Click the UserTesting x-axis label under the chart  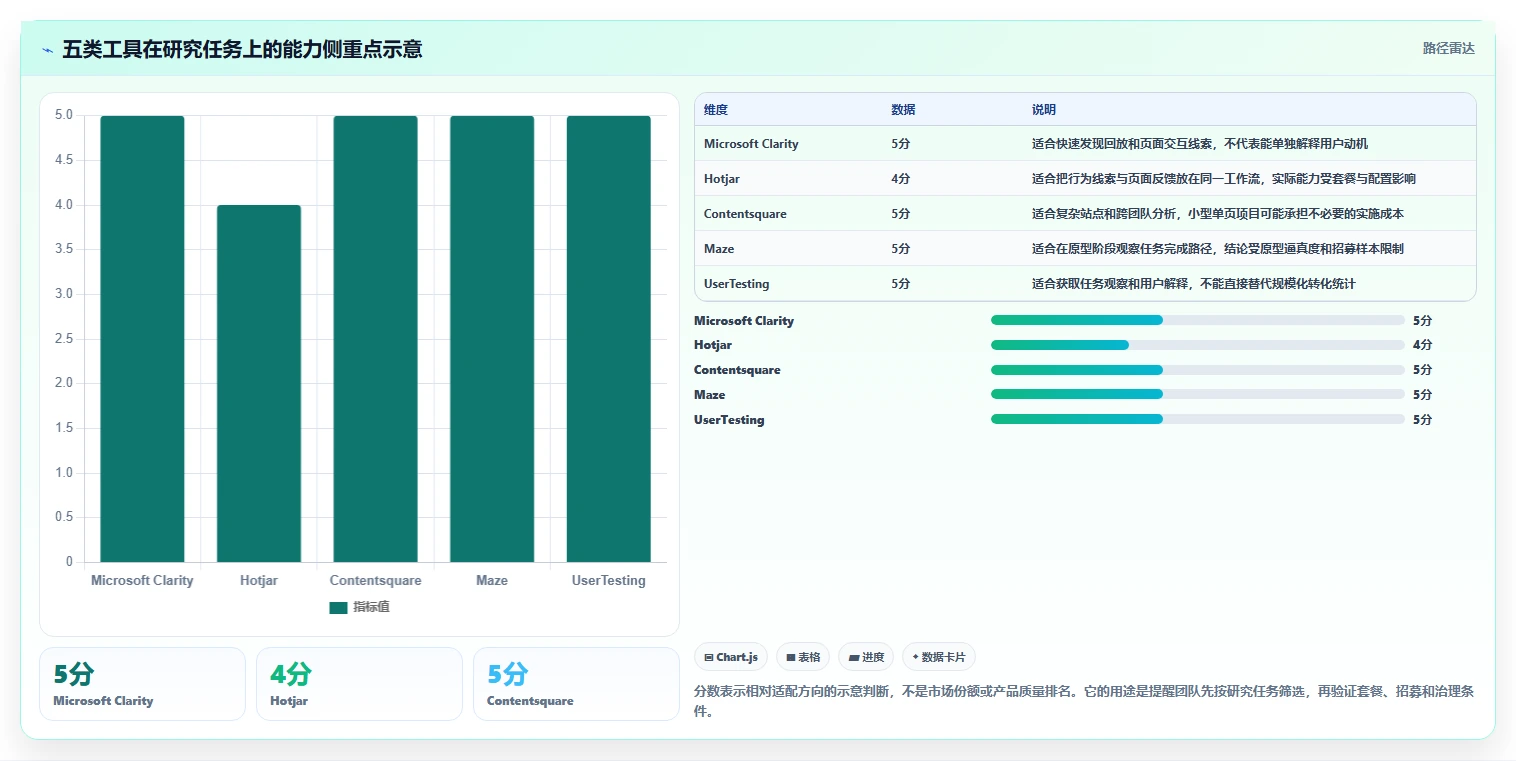click(x=609, y=580)
